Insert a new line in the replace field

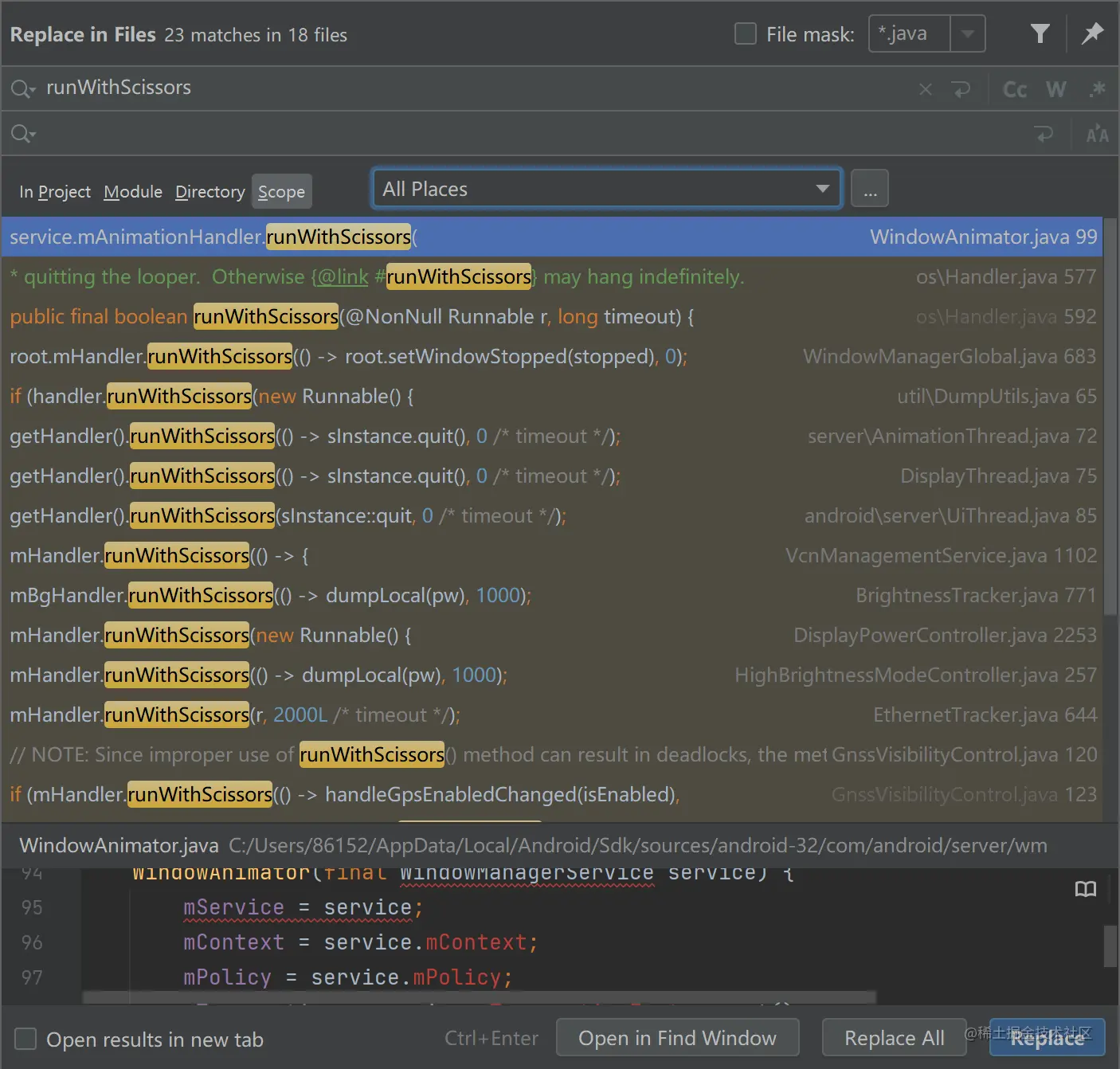pyautogui.click(x=1044, y=134)
